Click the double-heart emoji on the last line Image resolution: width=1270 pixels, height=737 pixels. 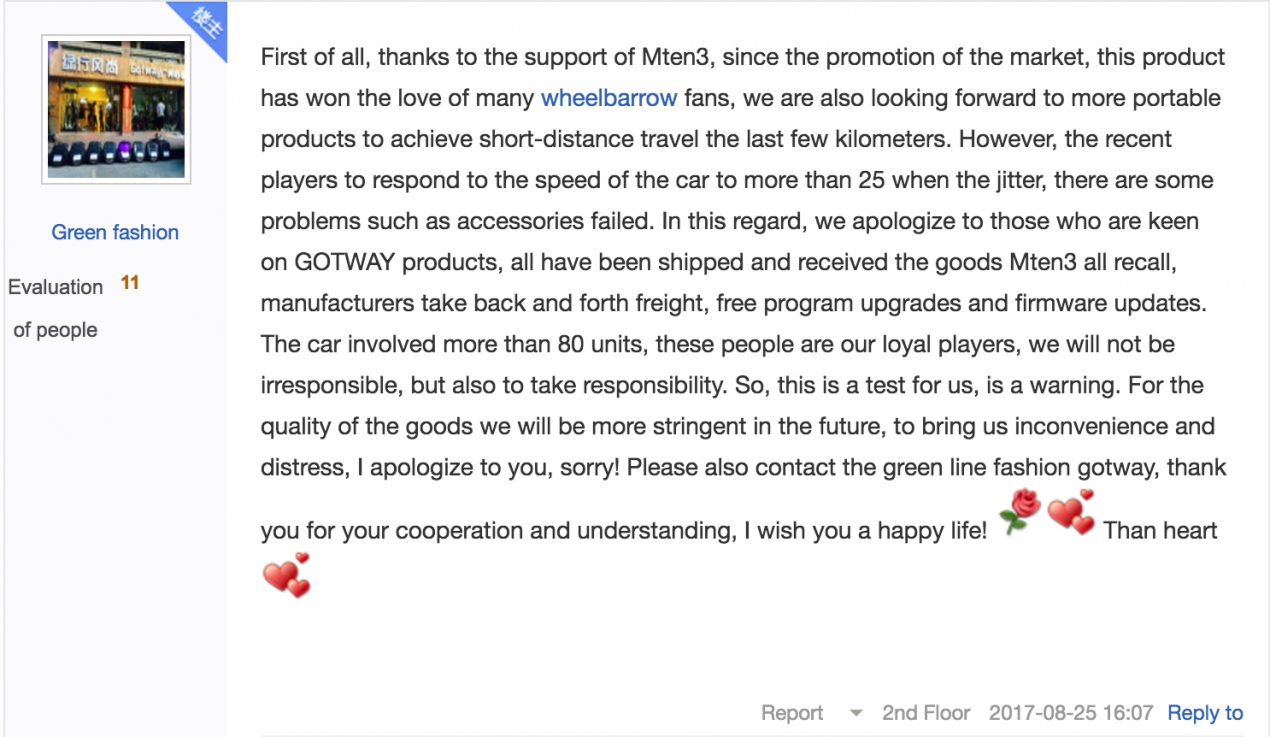(287, 575)
